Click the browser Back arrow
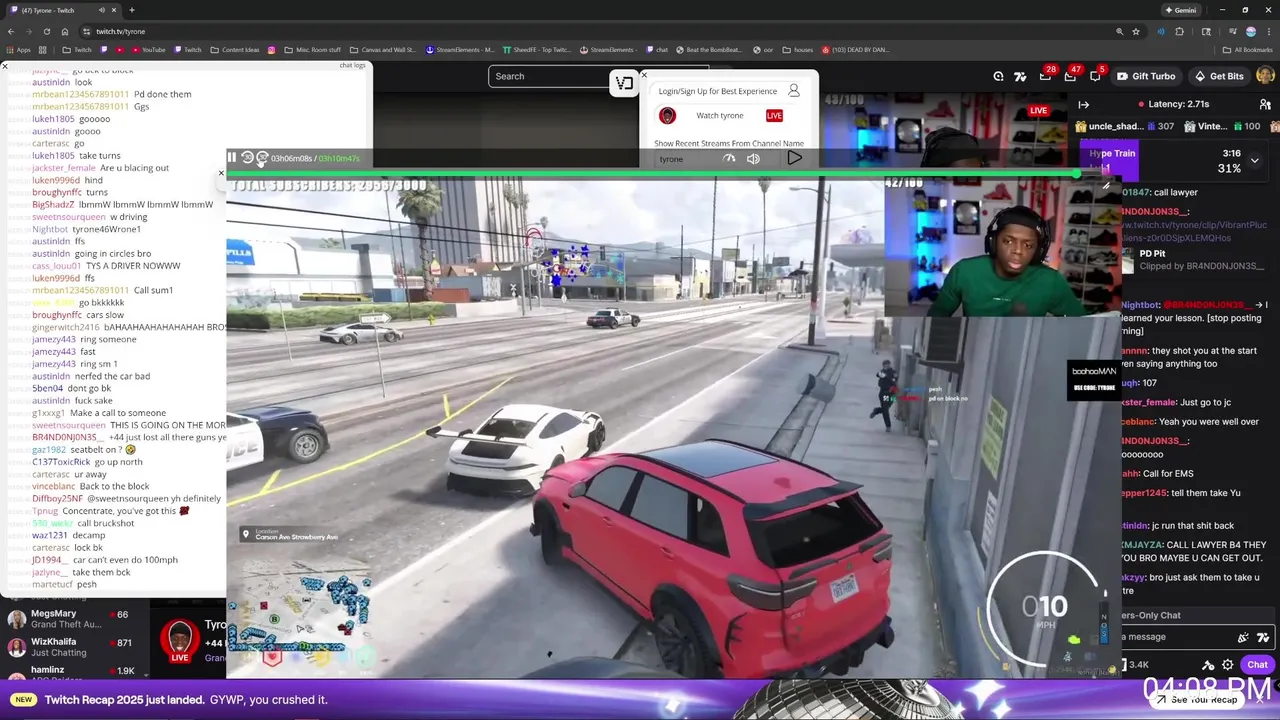This screenshot has width=1280, height=720. [11, 31]
